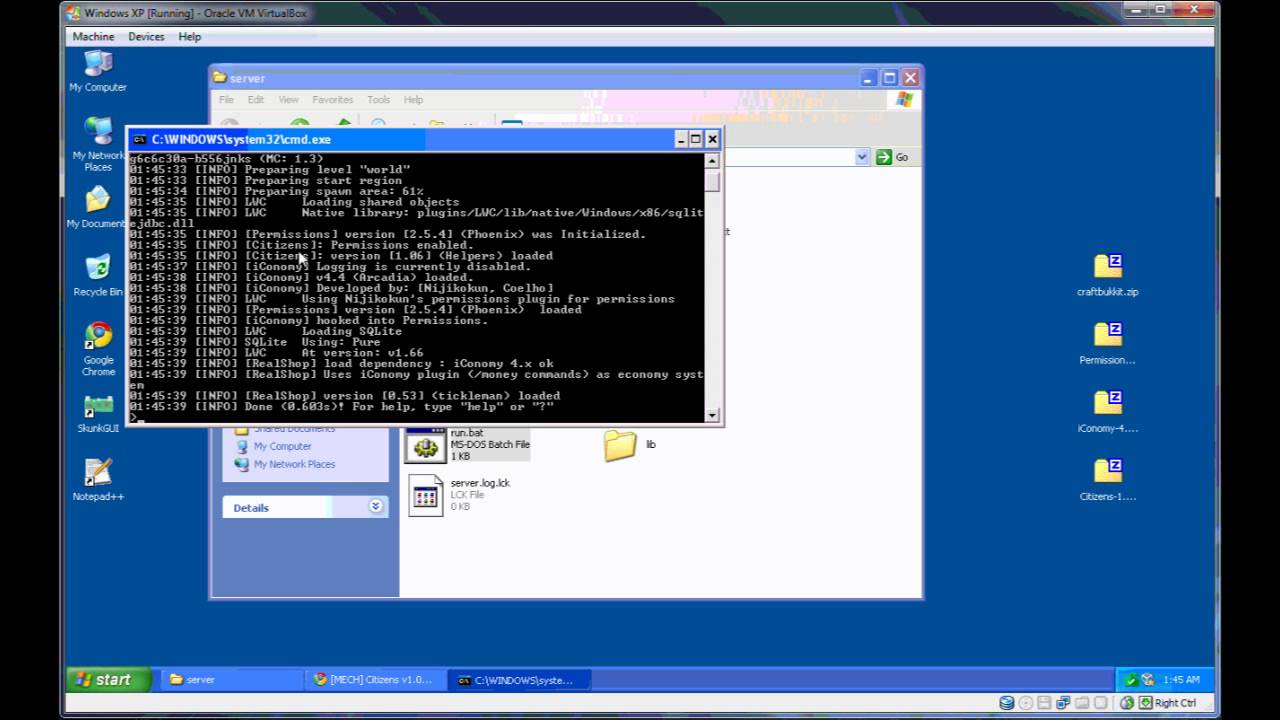Switch to [MECH] Citizens Chrome taskbar button
This screenshot has height=720, width=1280.
click(x=374, y=680)
